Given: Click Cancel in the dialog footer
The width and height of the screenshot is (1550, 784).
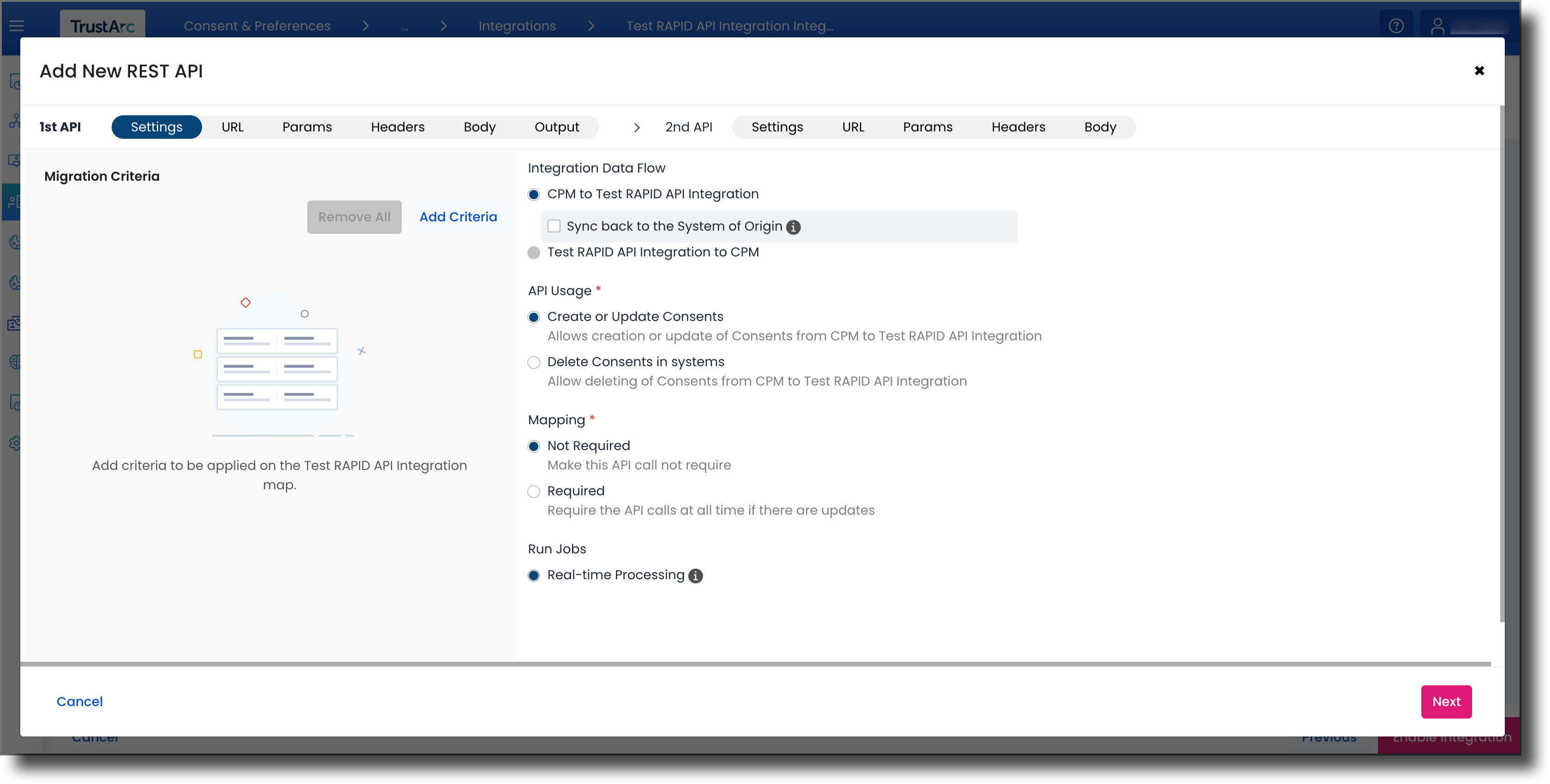Looking at the screenshot, I should click(x=79, y=701).
